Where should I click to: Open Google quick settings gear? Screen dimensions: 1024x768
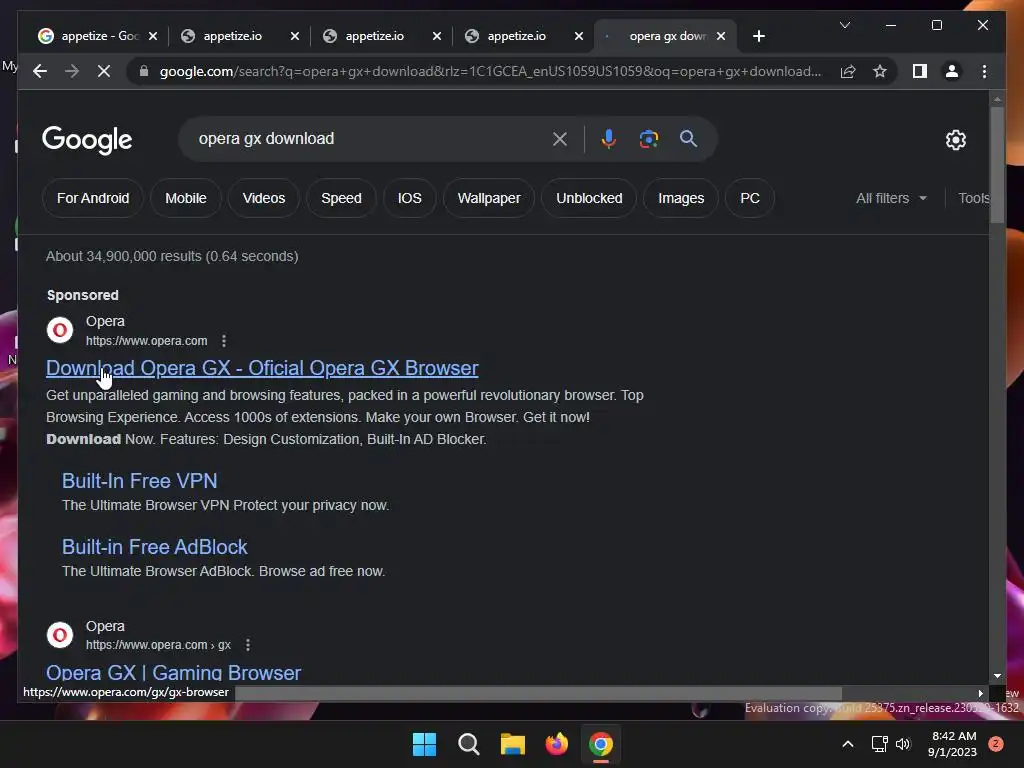pos(955,140)
